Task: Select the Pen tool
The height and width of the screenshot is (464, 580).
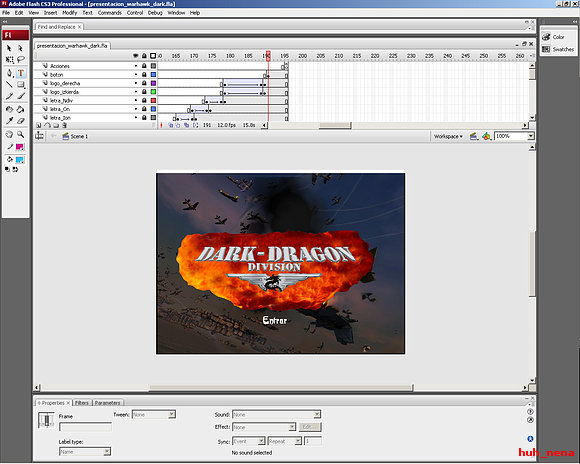Action: 9,73
